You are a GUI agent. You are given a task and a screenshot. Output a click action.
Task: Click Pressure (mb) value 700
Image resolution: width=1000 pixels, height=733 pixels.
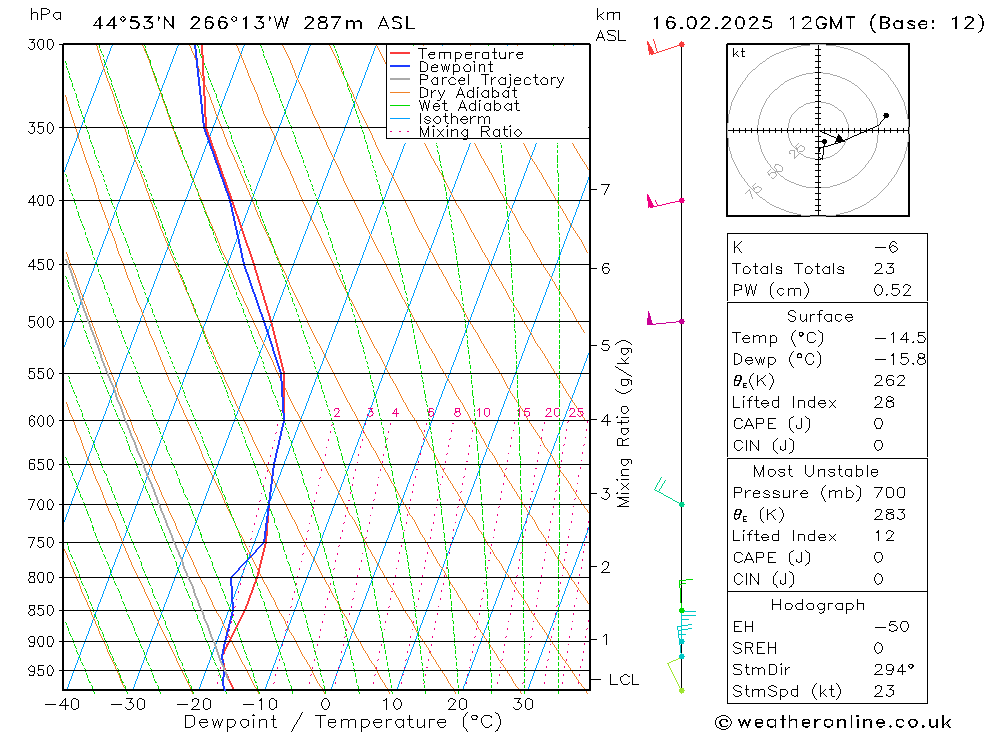tap(890, 492)
